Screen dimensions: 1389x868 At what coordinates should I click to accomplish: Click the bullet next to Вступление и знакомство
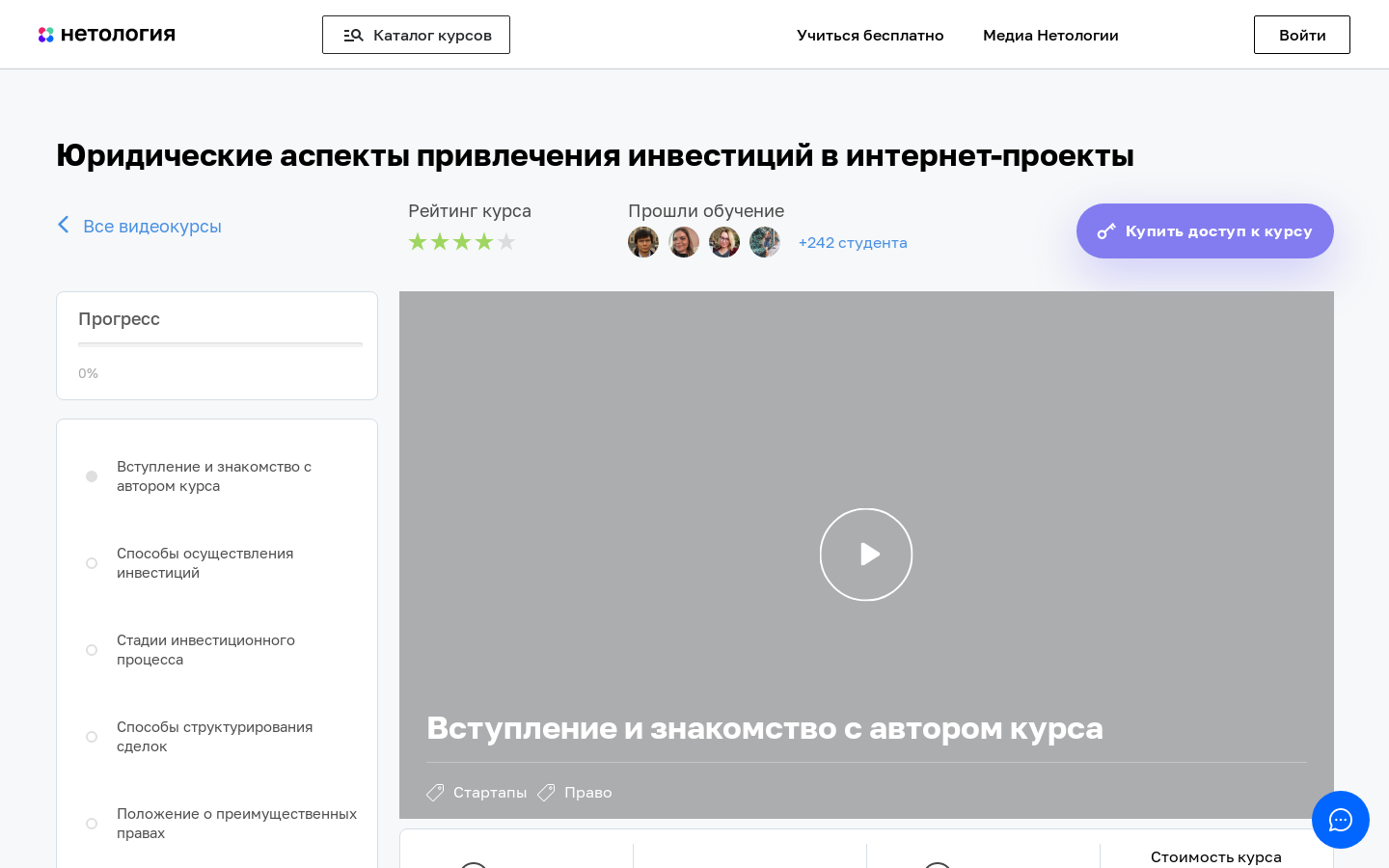(92, 476)
